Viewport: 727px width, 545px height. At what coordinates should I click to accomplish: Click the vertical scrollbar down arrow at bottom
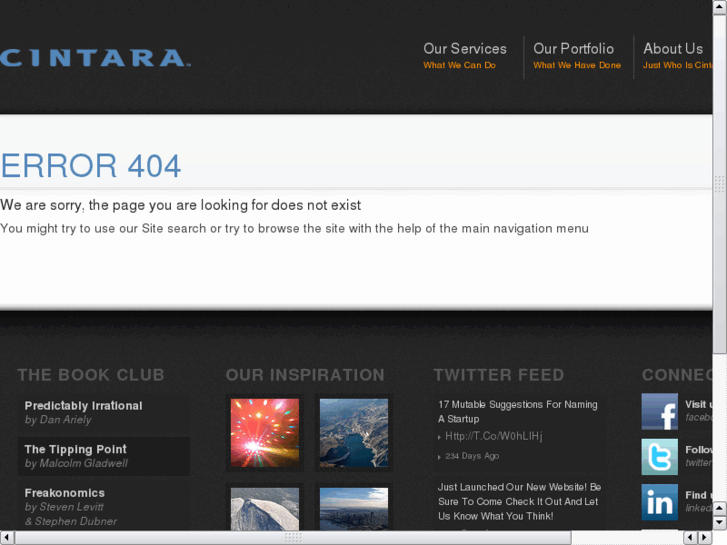tap(720, 522)
